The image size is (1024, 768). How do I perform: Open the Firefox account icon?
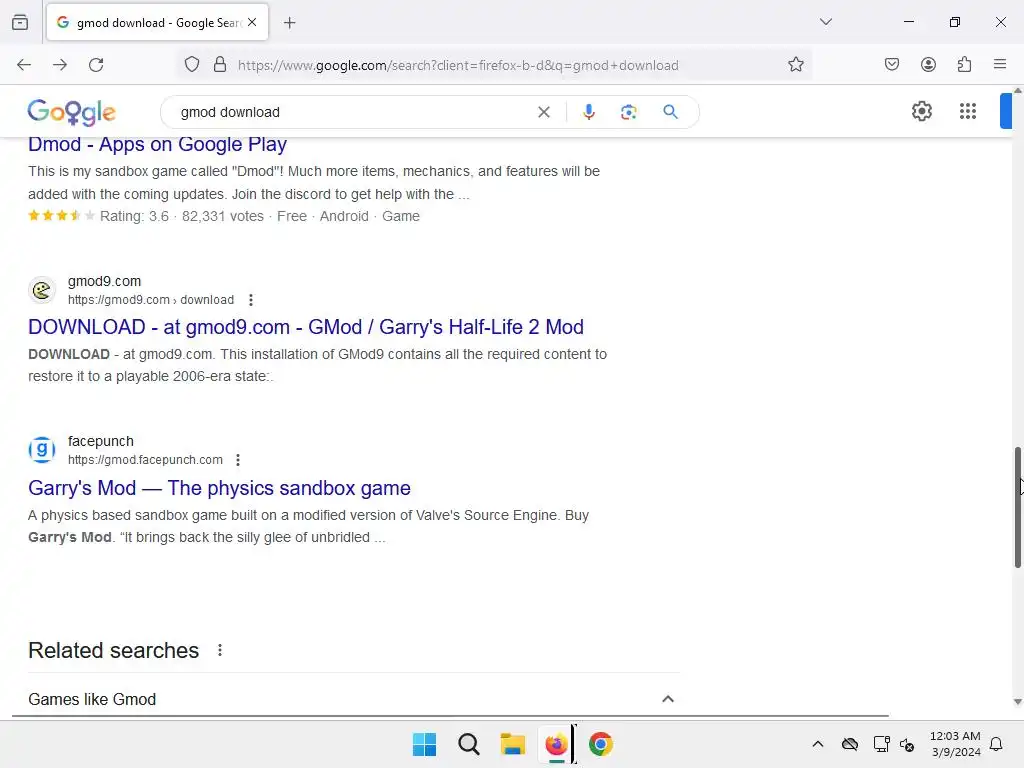[x=928, y=64]
